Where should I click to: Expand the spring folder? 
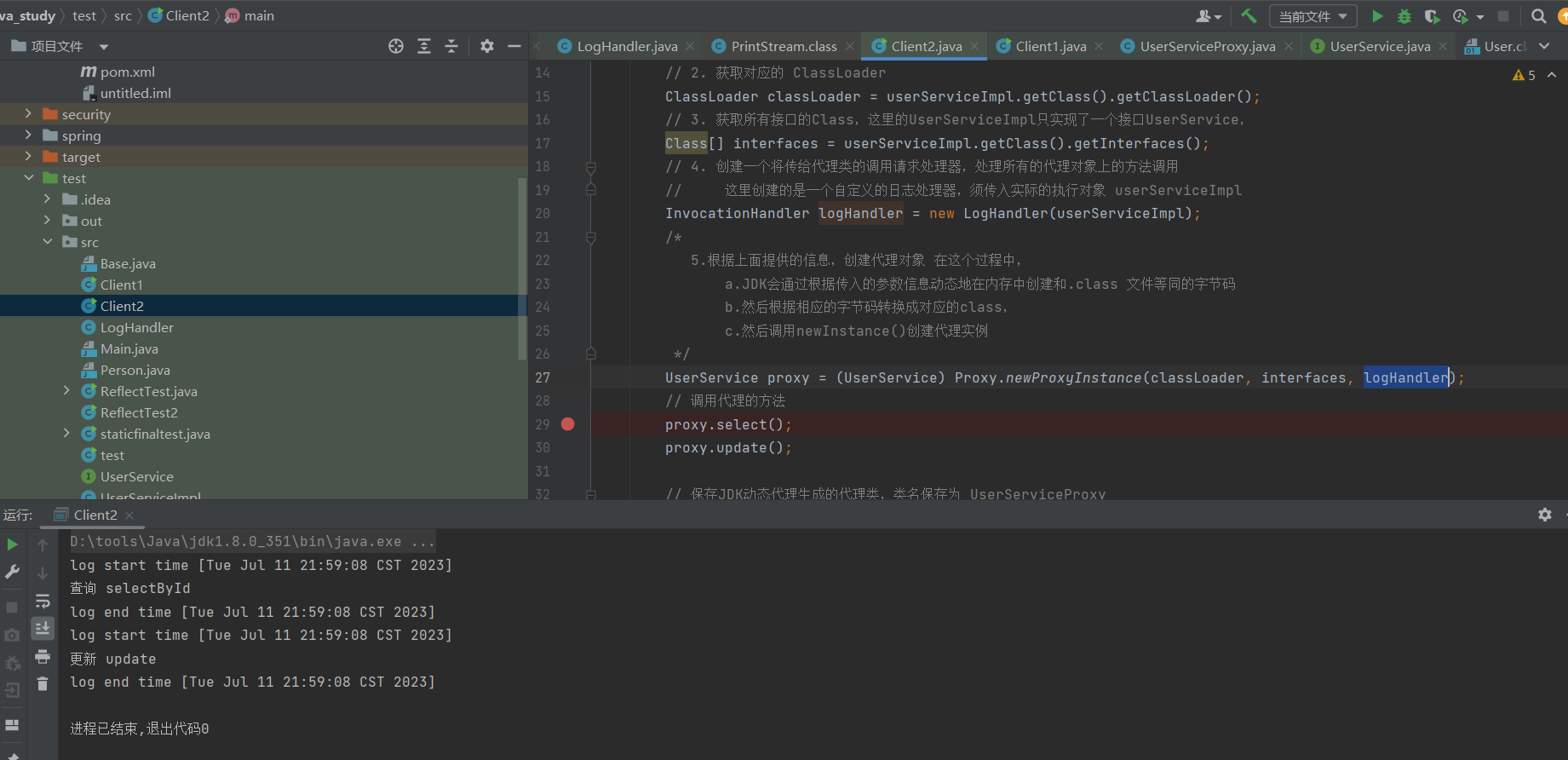click(28, 135)
